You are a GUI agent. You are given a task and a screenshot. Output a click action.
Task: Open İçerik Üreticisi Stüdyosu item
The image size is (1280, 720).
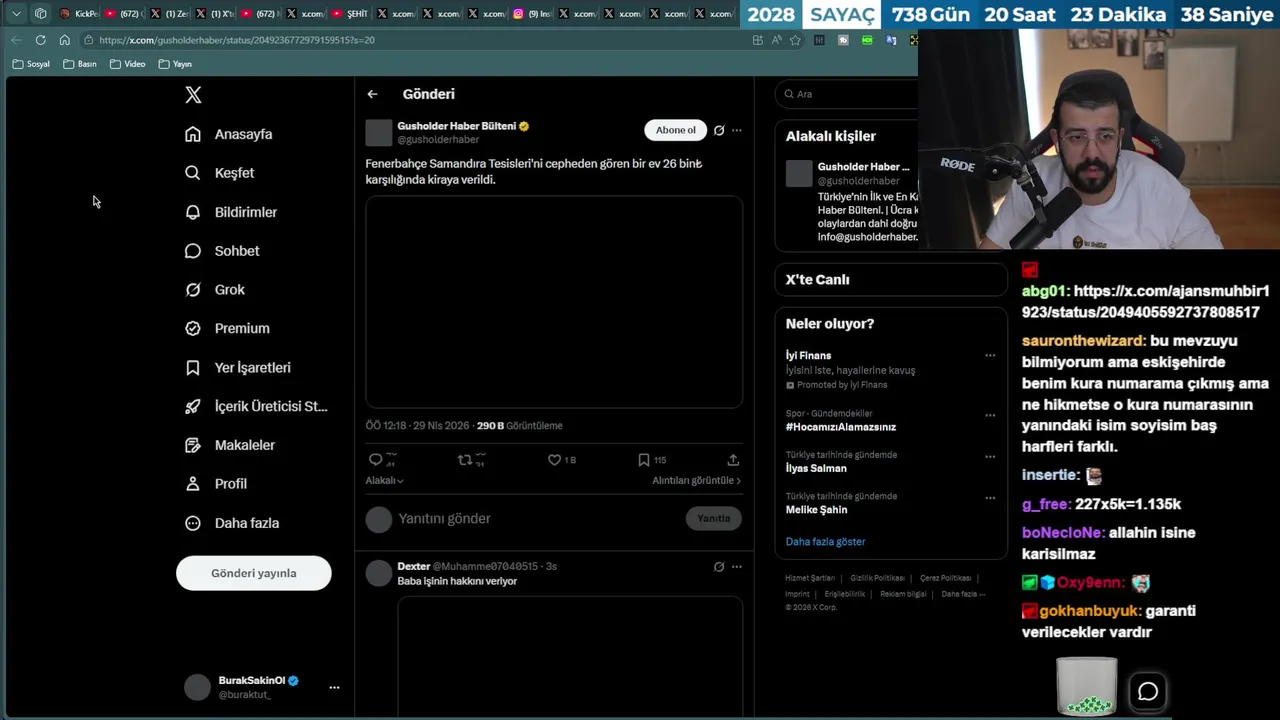point(256,406)
